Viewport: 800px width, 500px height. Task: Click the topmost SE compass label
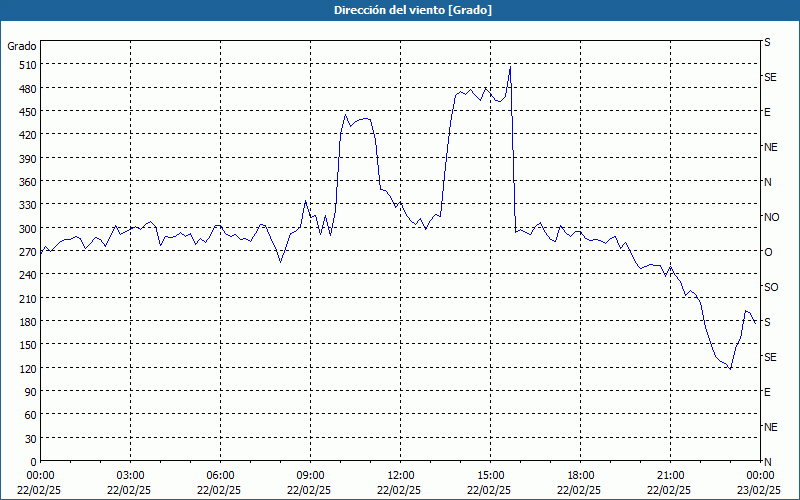[x=770, y=77]
